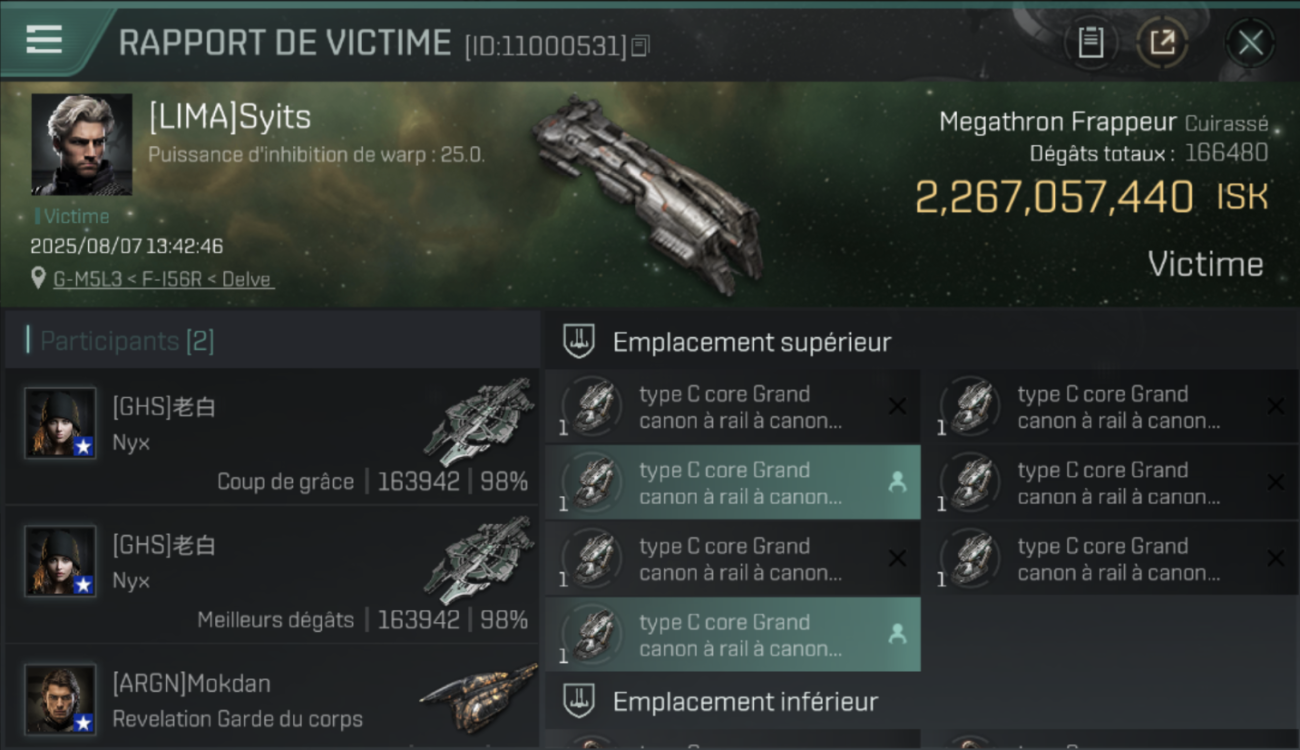
Task: Open the G-M5L3 < F-I56R < Delve location link
Action: (162, 279)
